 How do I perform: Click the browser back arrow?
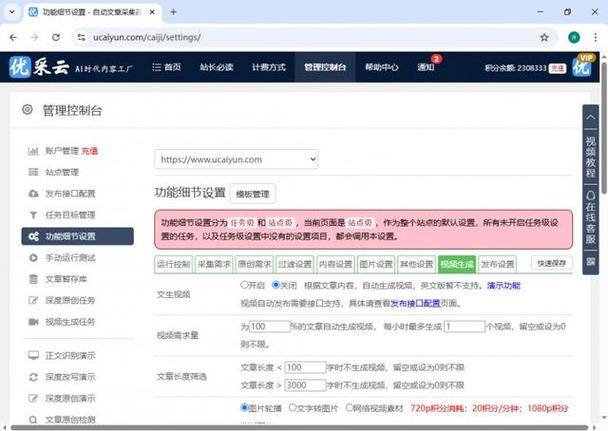(x=13, y=38)
